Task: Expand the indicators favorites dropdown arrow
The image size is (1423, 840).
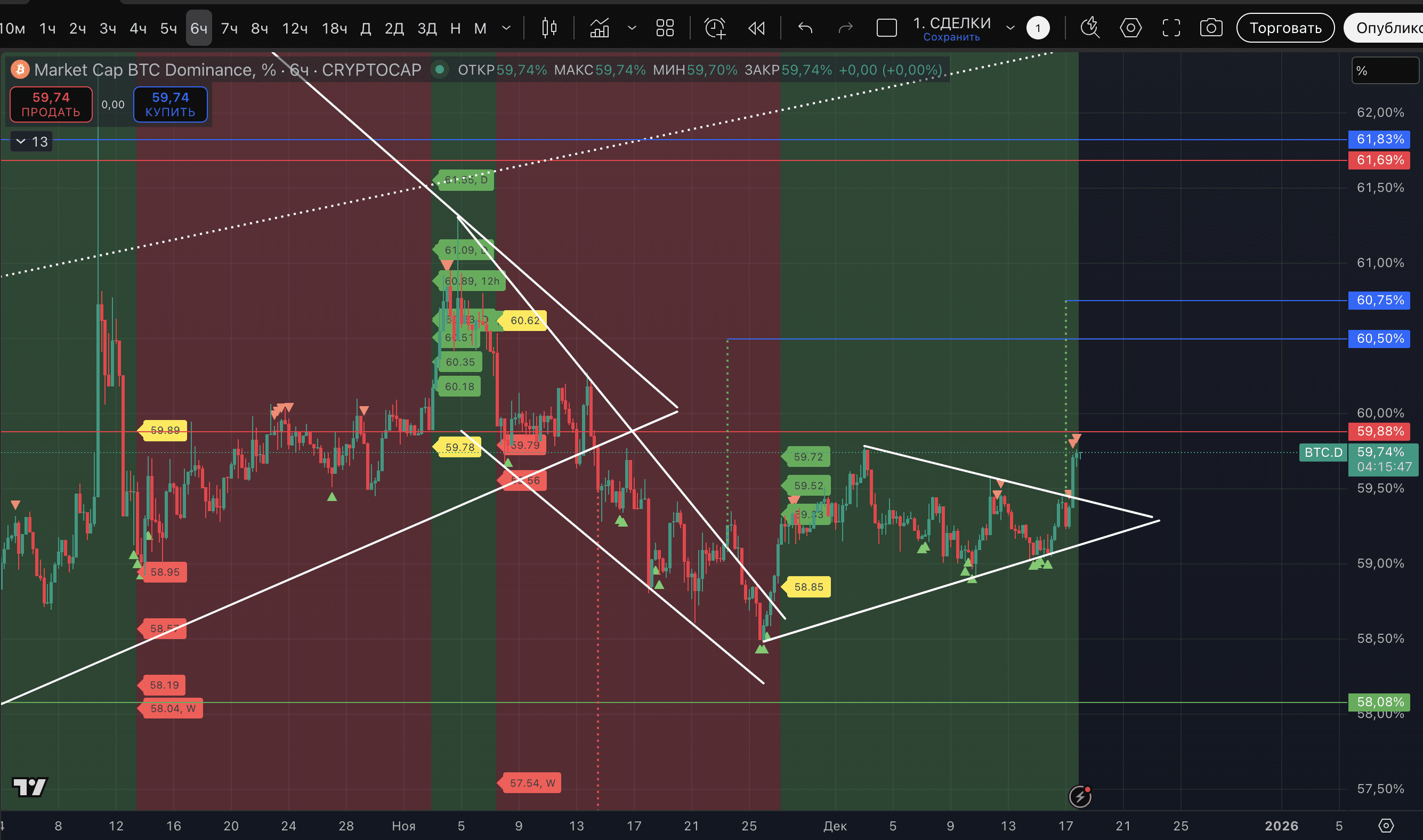Action: coord(632,28)
